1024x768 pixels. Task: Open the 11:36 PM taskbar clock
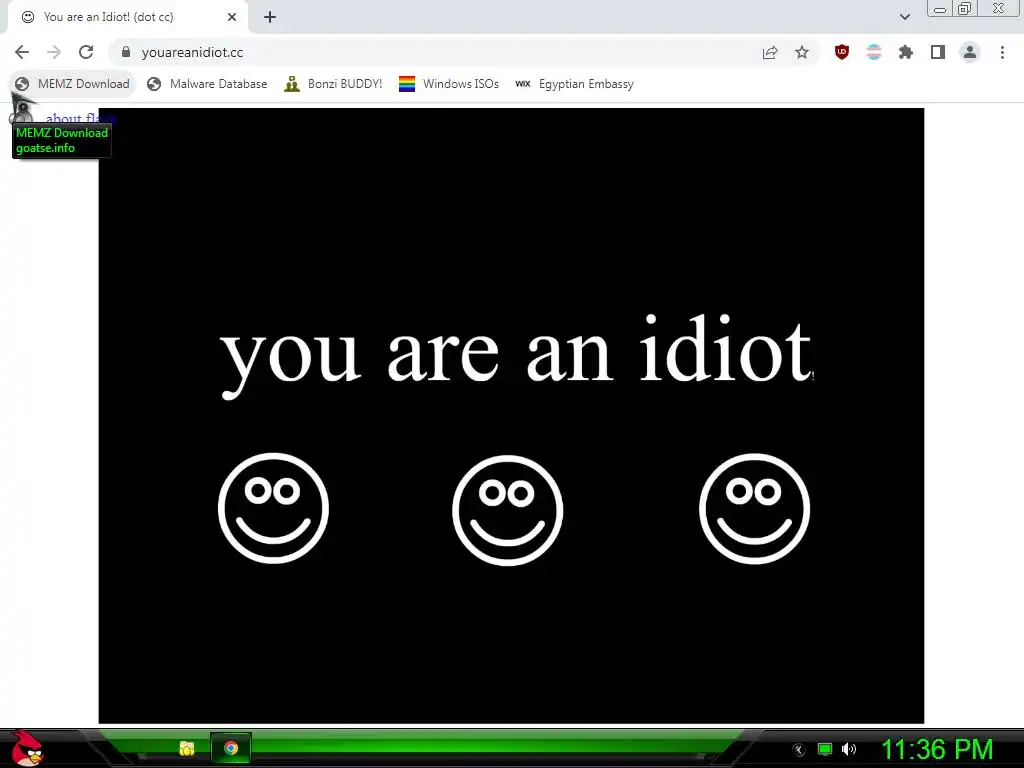point(937,750)
